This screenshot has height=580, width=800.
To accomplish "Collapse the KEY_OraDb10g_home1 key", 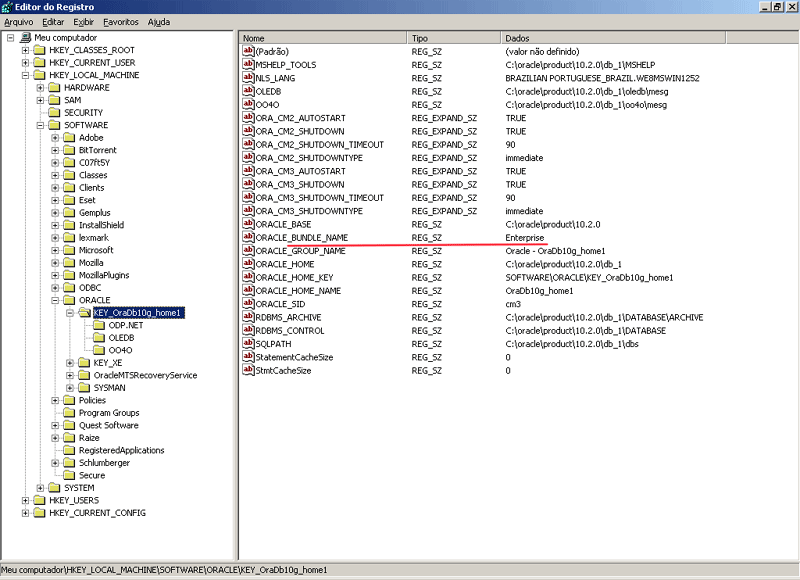I will tap(70, 313).
